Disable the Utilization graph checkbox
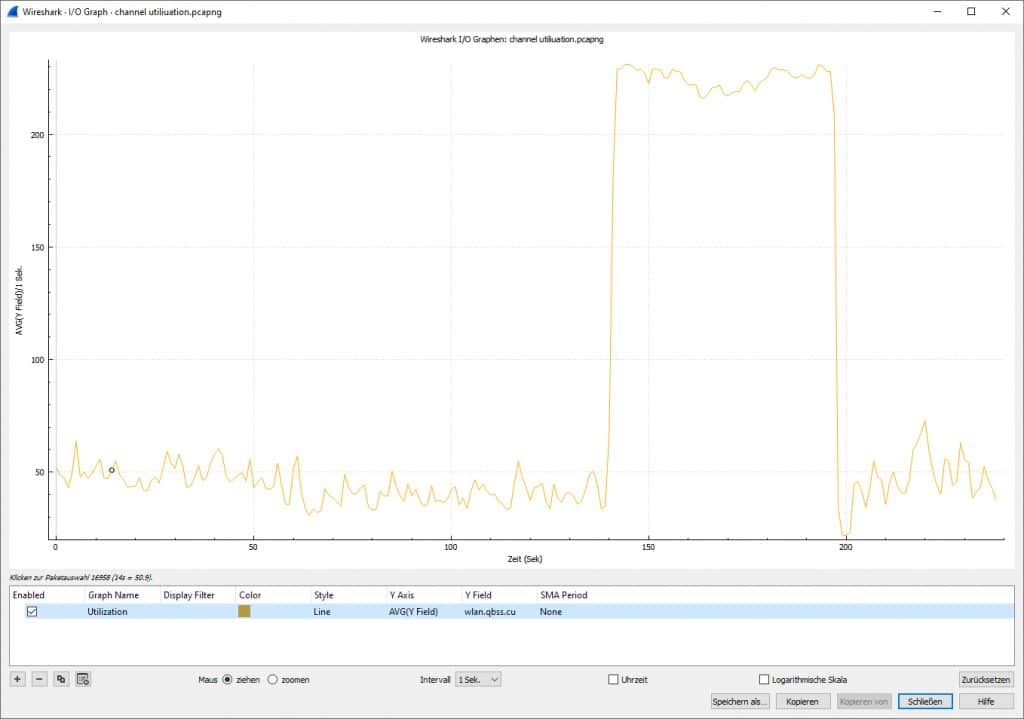 [32, 611]
